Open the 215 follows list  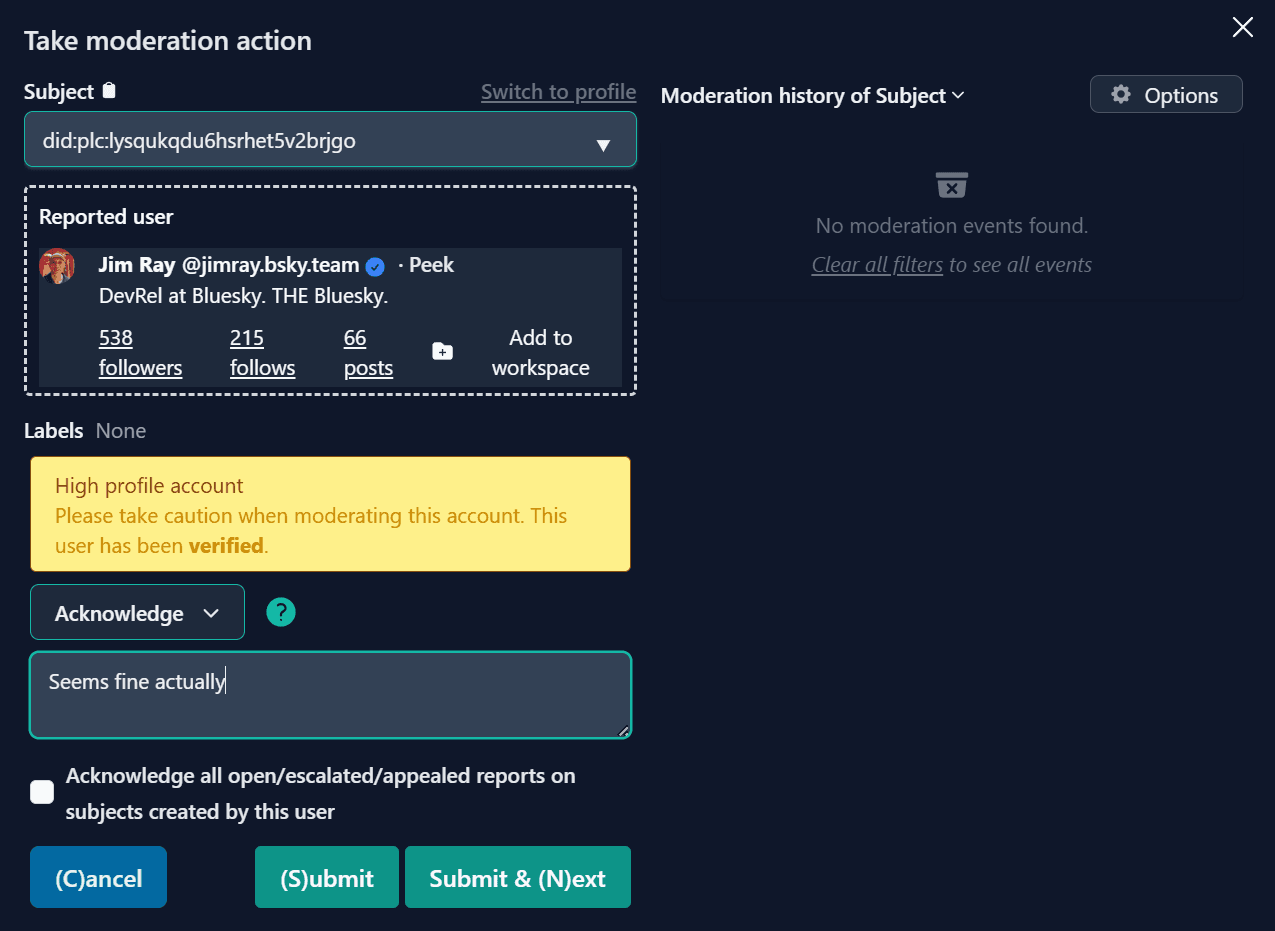point(262,353)
